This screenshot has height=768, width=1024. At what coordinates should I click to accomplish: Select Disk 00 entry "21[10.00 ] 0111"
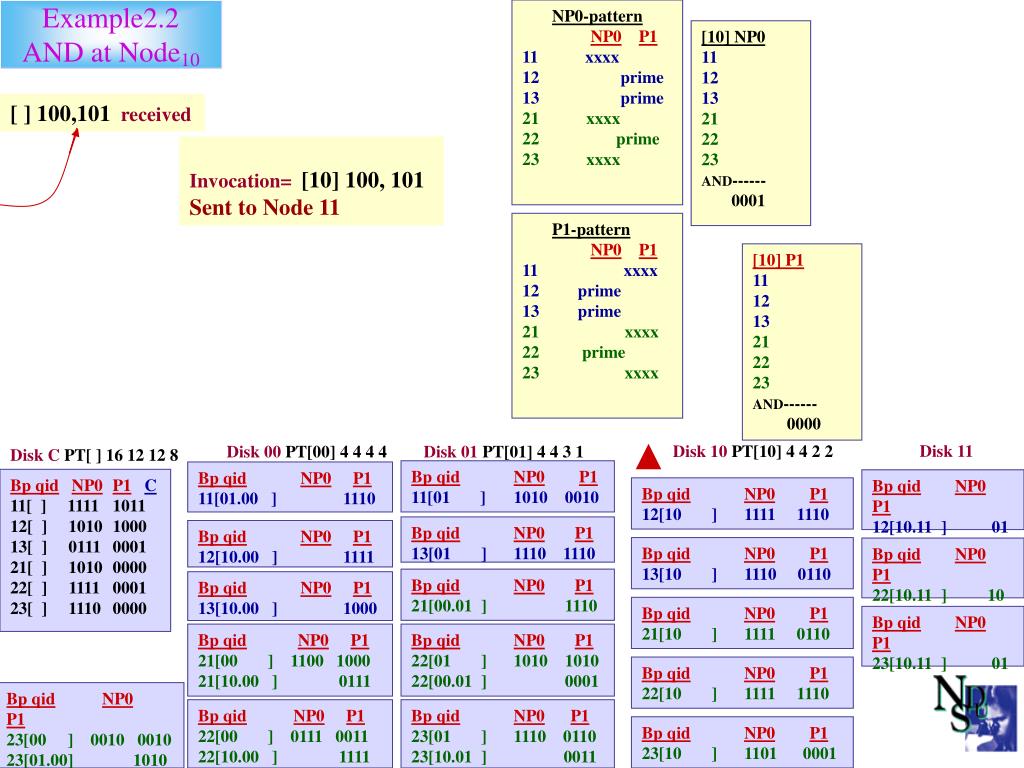(x=284, y=682)
